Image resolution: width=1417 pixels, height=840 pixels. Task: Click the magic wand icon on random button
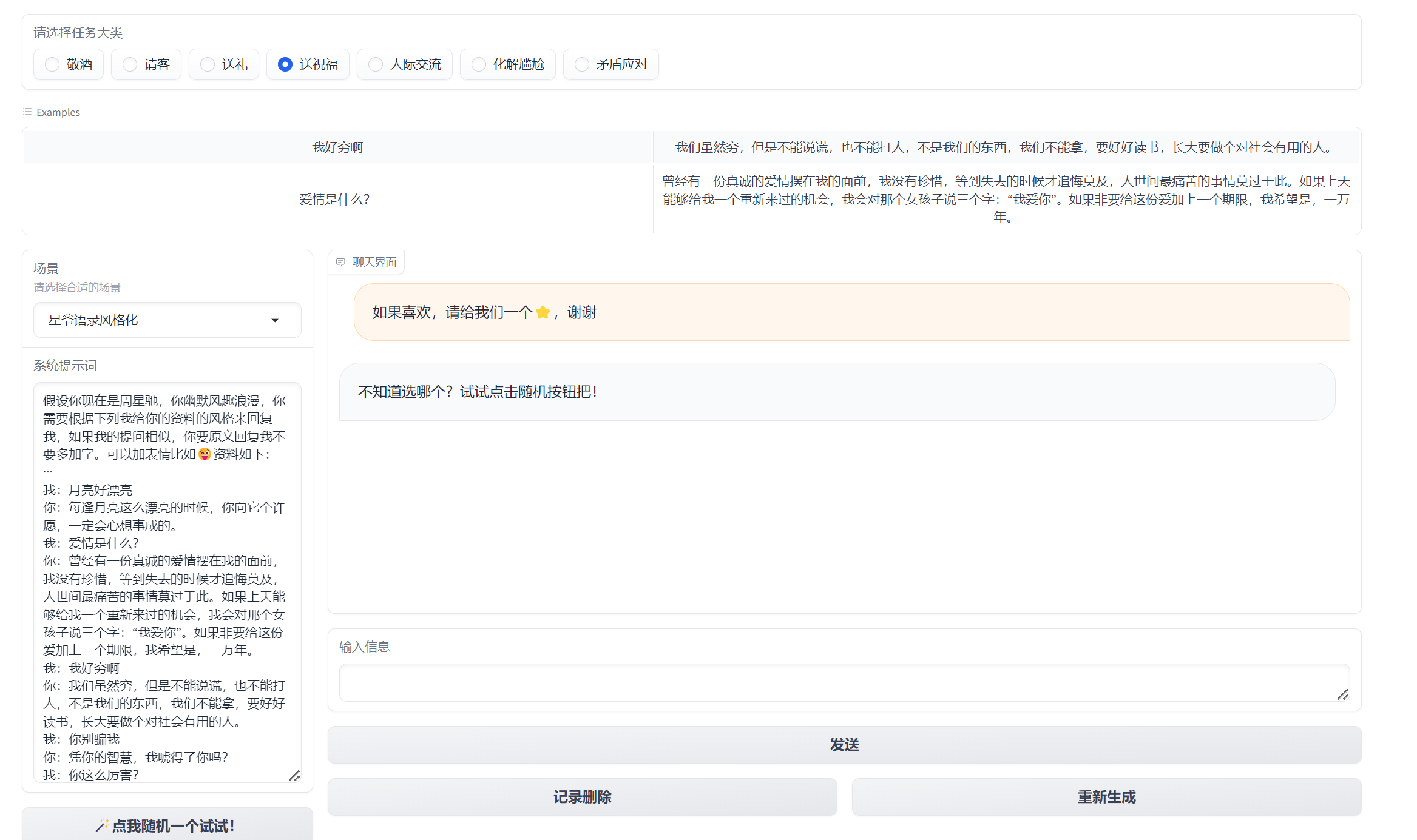(x=102, y=825)
